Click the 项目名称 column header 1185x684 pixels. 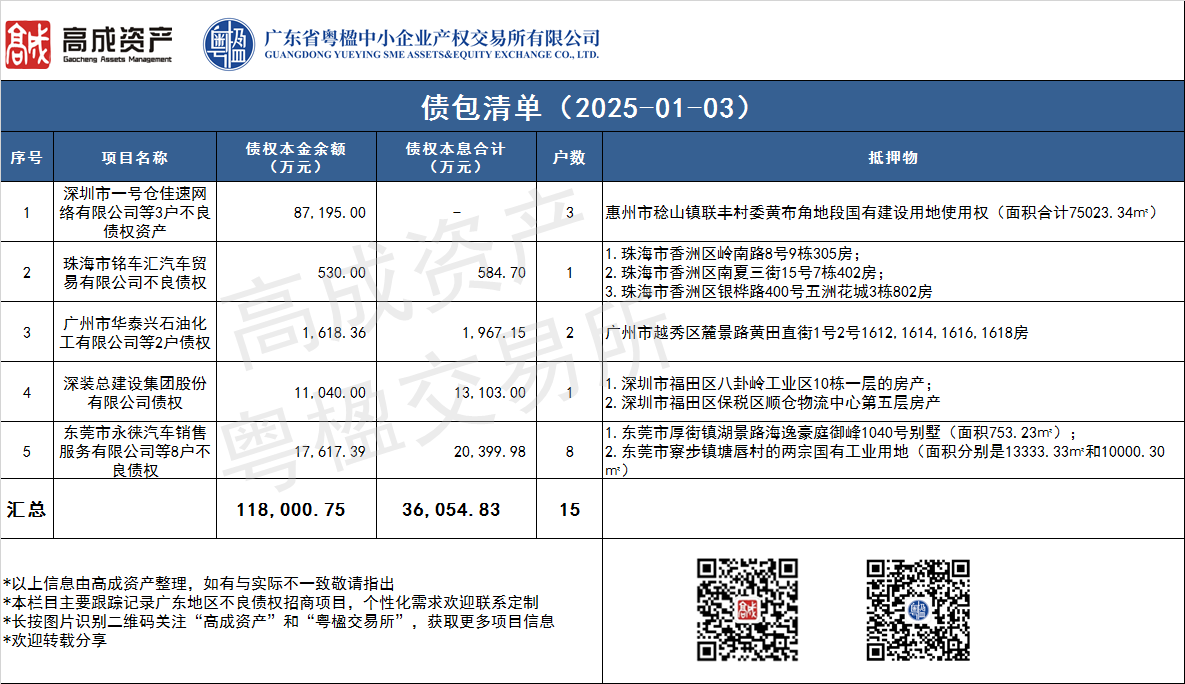tap(135, 157)
